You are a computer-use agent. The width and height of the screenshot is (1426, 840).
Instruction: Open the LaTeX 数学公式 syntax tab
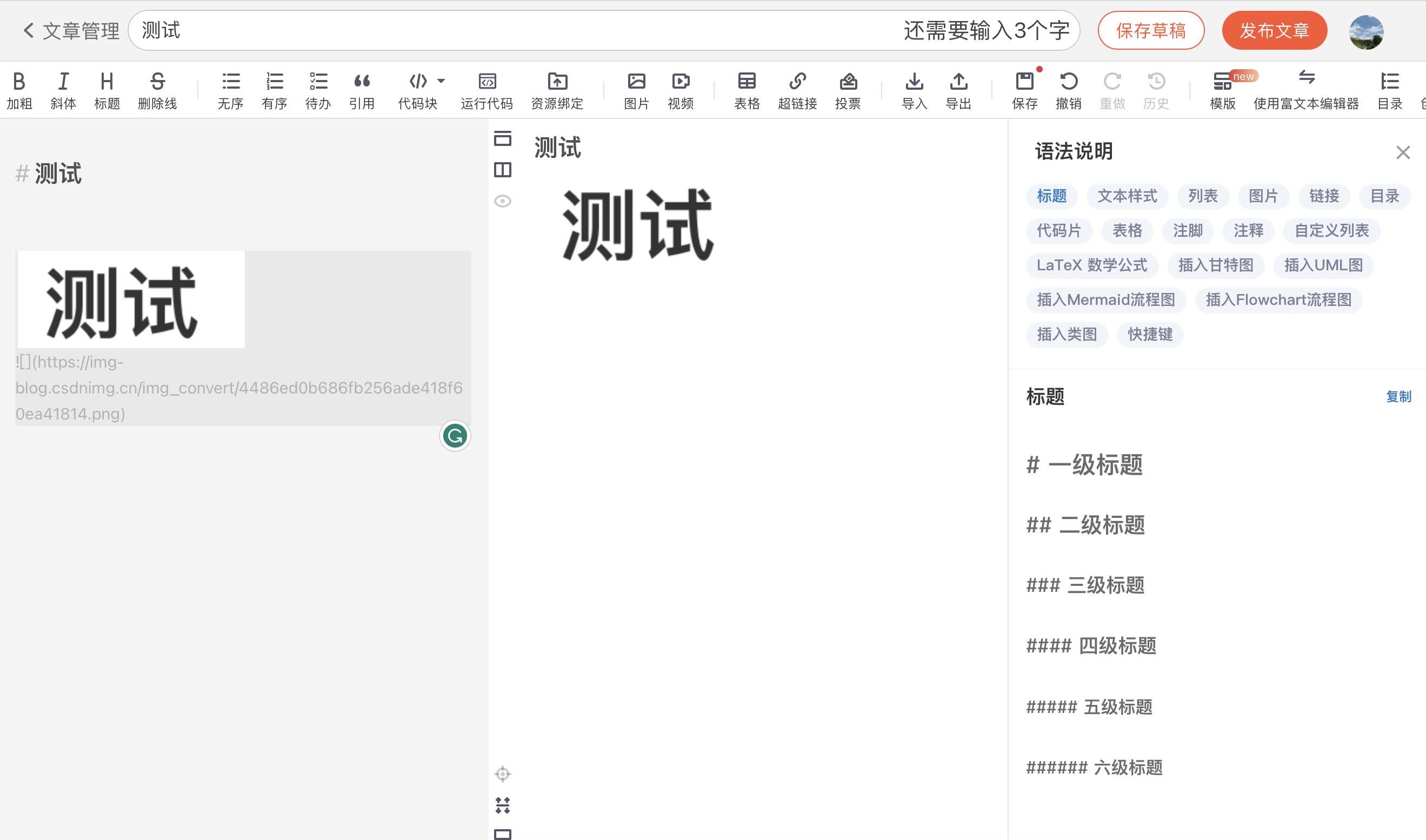(1091, 265)
